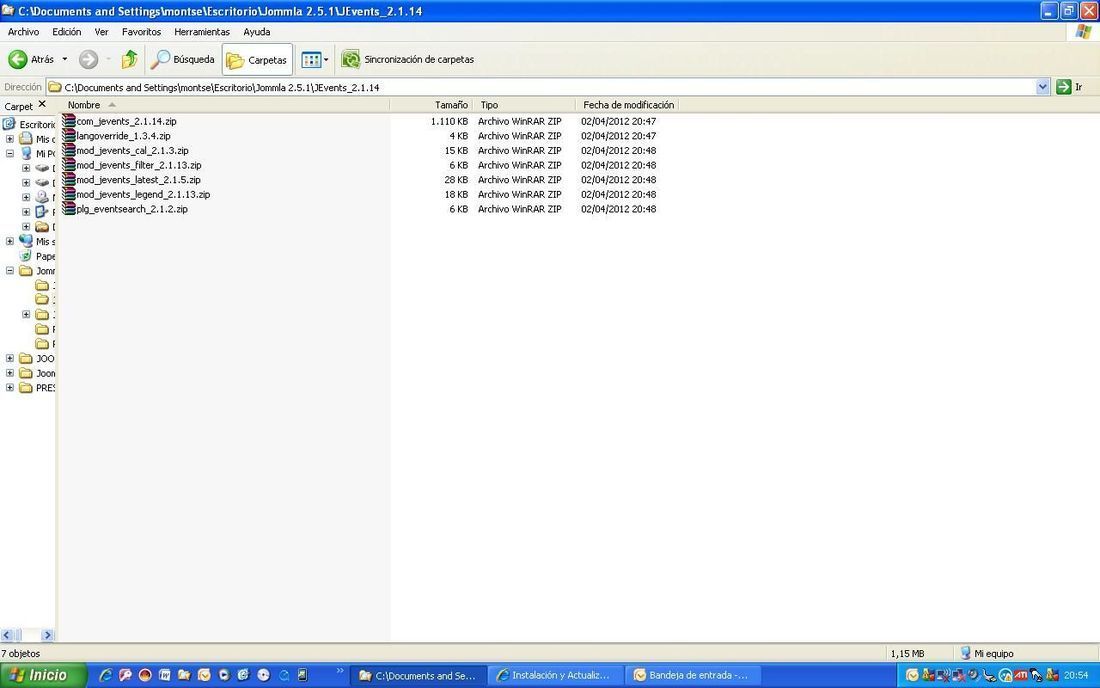Launch Internet Explorer from quick launch
The height and width of the screenshot is (688, 1100).
106,675
